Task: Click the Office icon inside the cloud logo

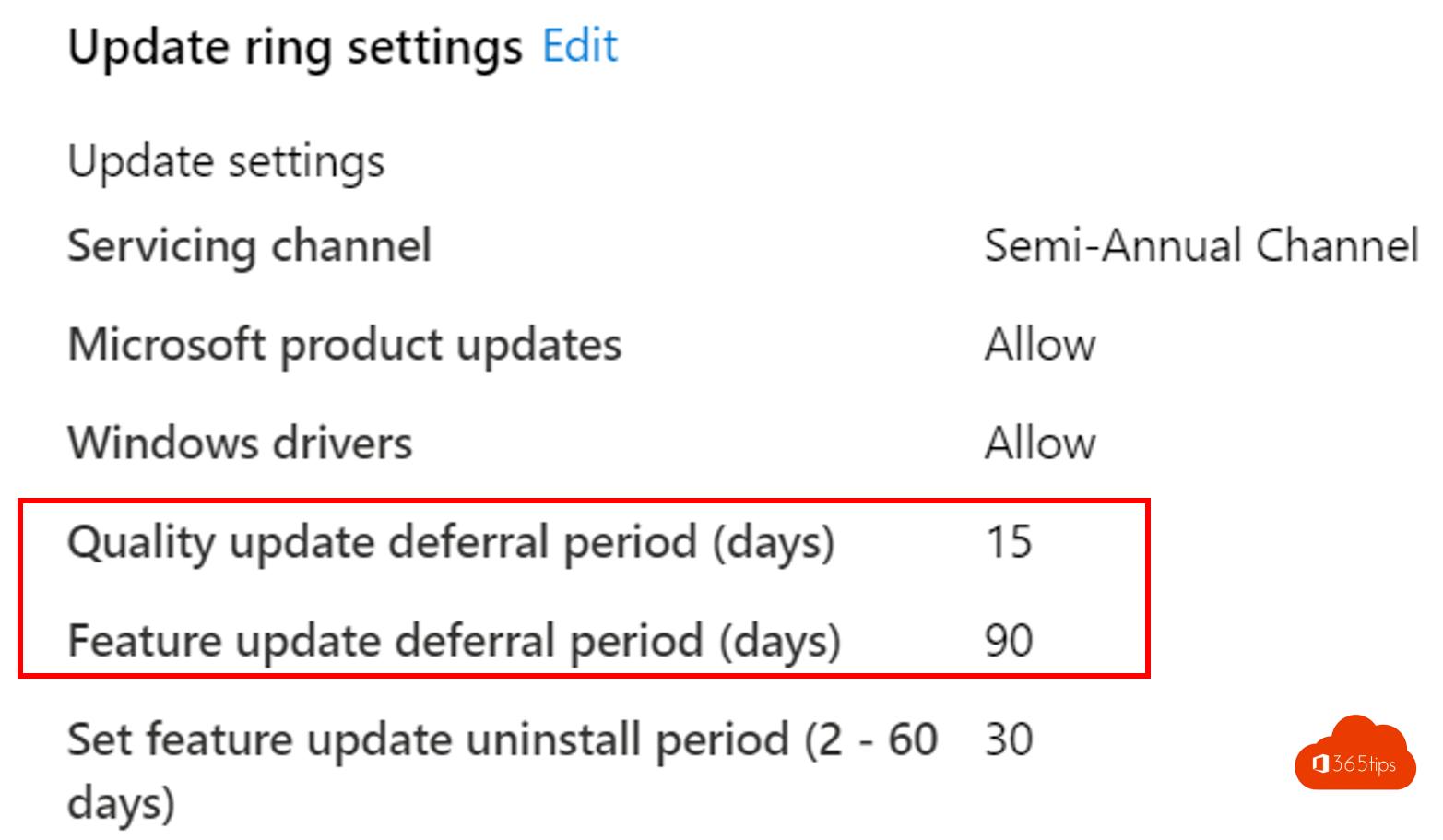Action: click(x=1319, y=764)
